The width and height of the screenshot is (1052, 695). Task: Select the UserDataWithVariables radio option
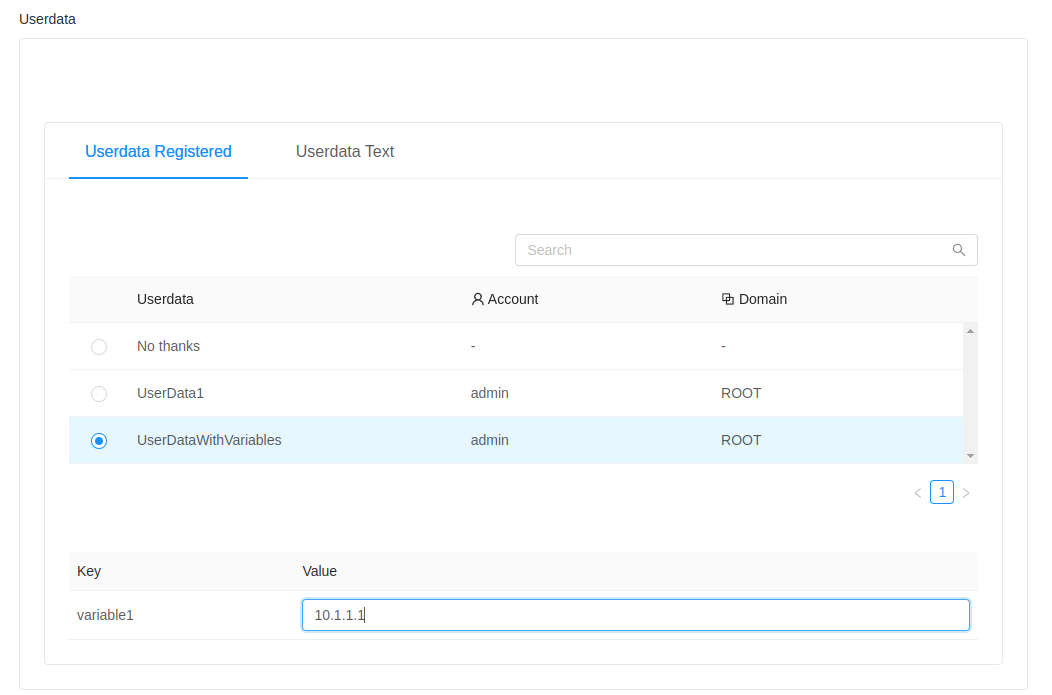tap(99, 441)
